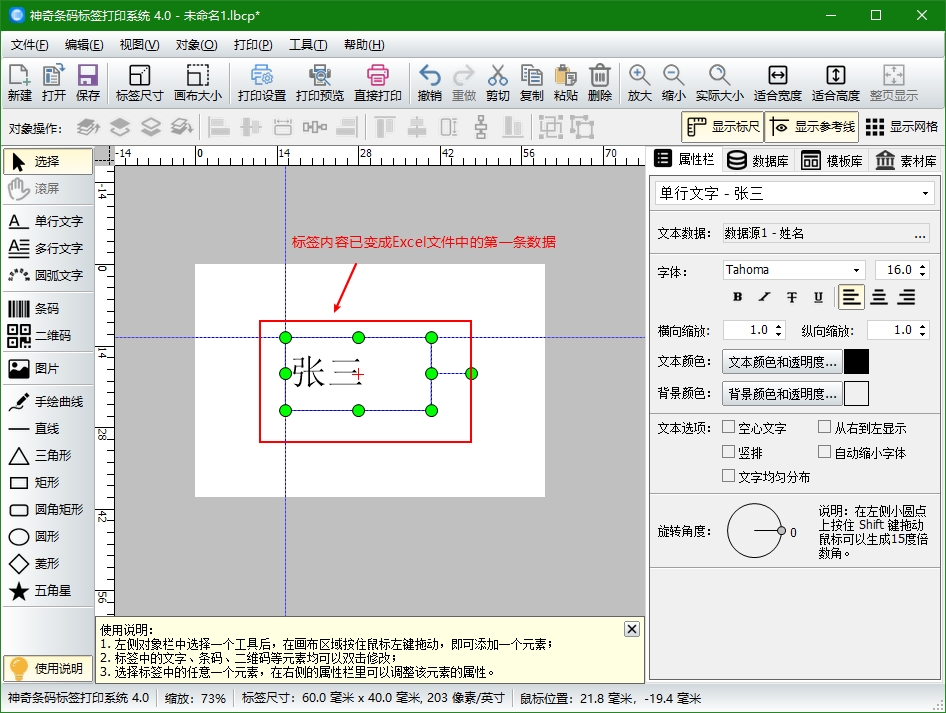
Task: Expand the Tahoma font dropdown
Action: 857,270
